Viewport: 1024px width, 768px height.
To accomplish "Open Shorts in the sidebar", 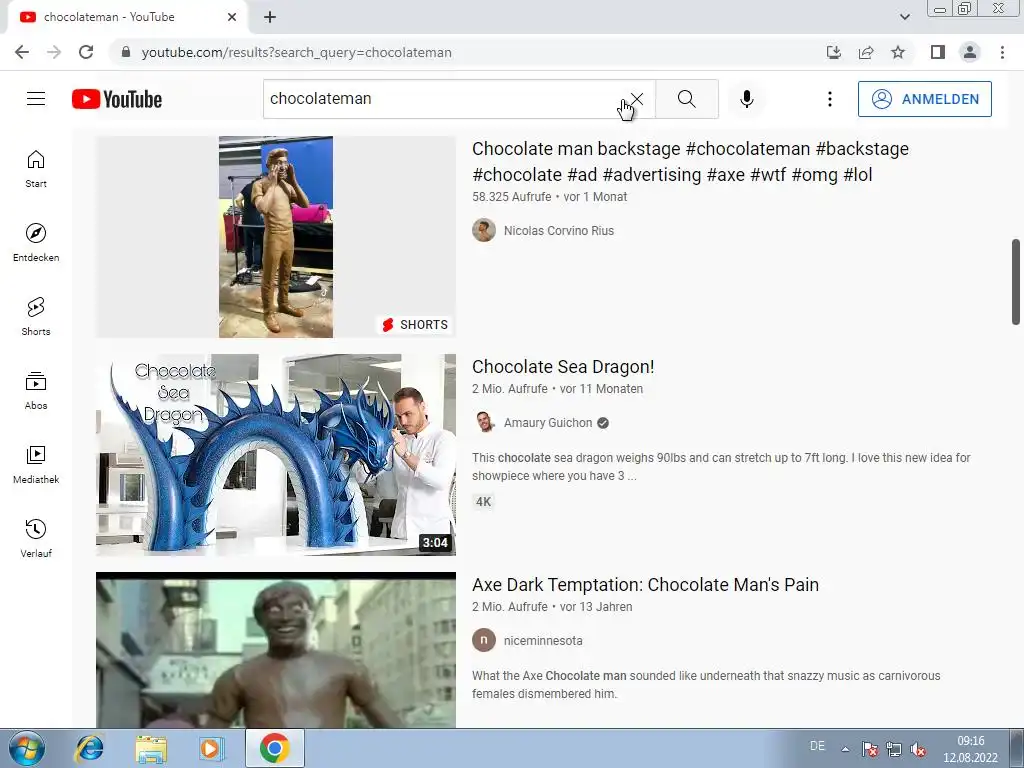I will tap(36, 316).
